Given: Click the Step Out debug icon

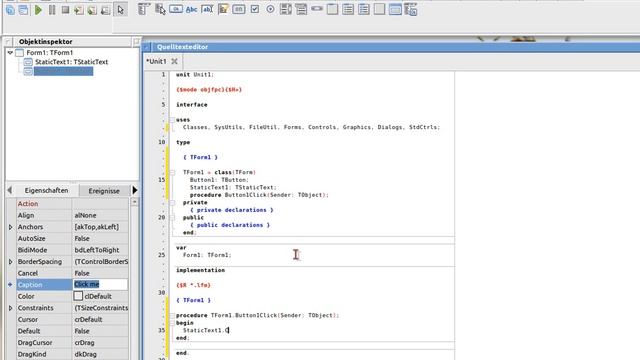Looking at the screenshot, I should coord(106,10).
